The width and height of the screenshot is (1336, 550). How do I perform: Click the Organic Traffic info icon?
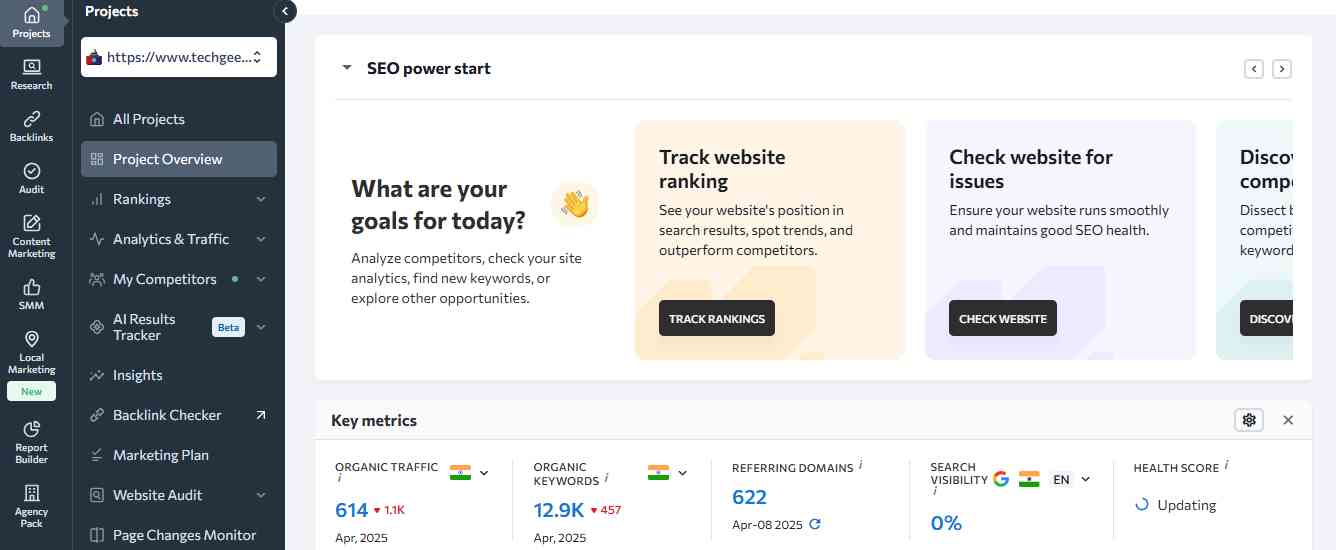339,478
